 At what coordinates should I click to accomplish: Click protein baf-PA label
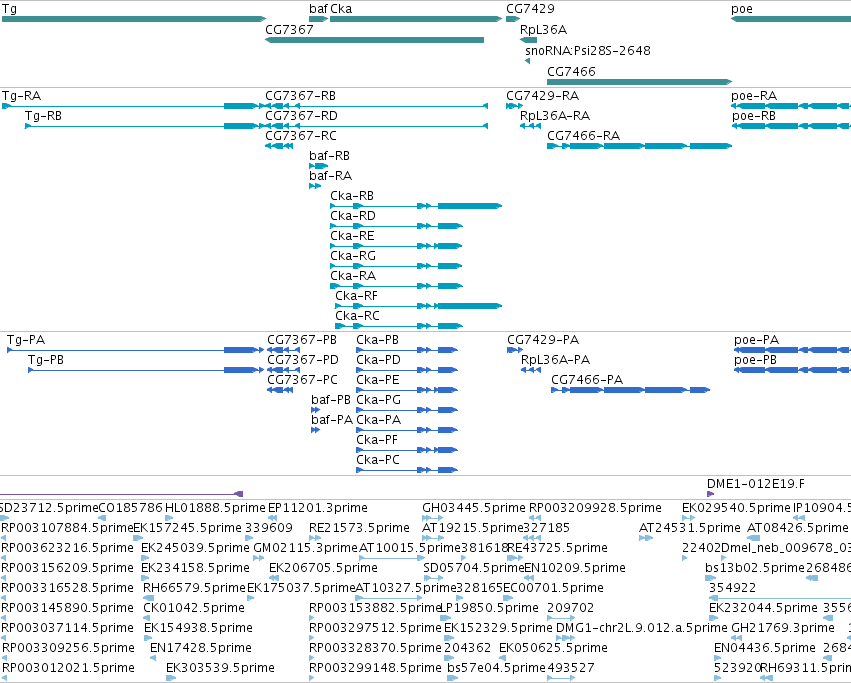[332, 420]
